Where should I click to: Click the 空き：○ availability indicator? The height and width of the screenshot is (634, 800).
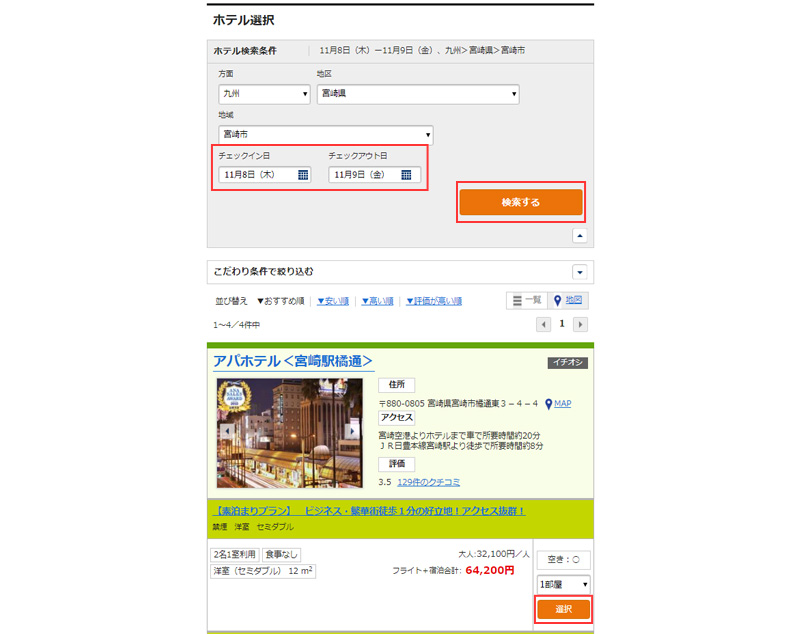click(x=563, y=560)
